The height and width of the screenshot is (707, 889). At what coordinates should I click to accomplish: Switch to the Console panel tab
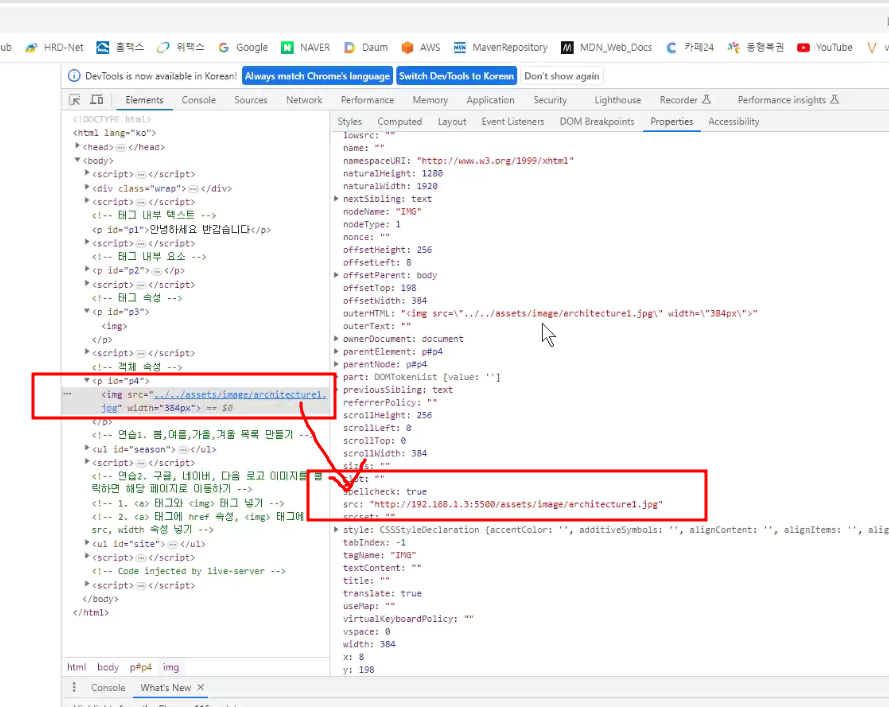198,100
